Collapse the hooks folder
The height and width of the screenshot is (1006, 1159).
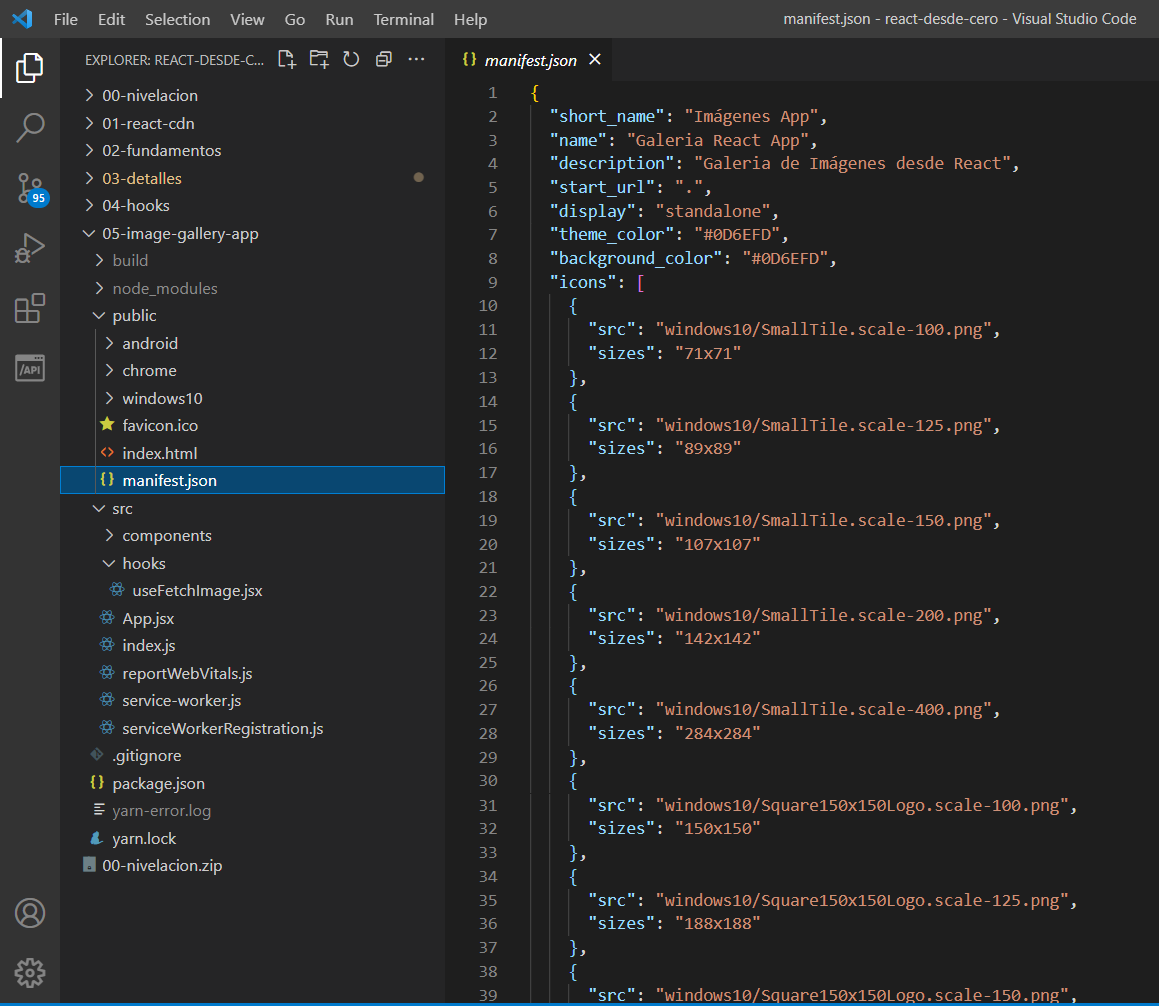(x=144, y=564)
